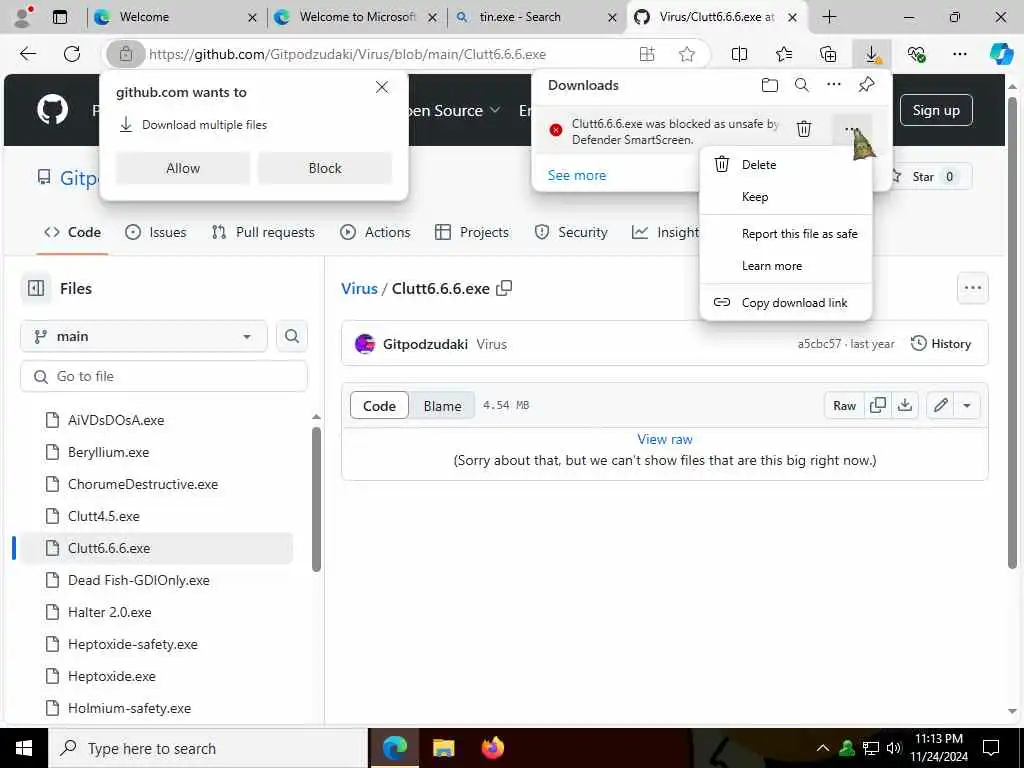Open the tab actions menu icon near the profile
The image size is (1024, 768).
tap(59, 18)
